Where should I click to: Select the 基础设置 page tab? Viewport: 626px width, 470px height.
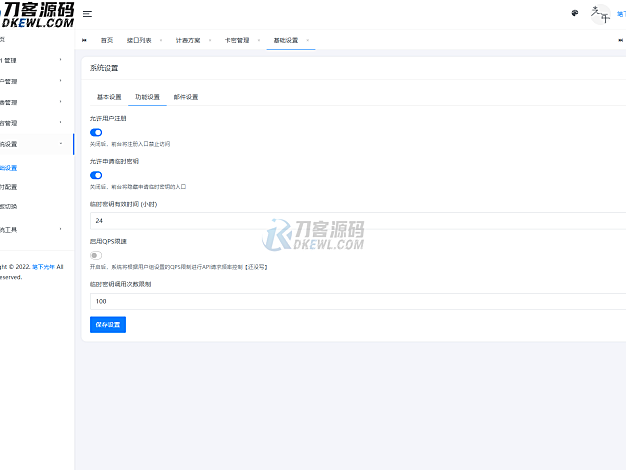[285, 40]
